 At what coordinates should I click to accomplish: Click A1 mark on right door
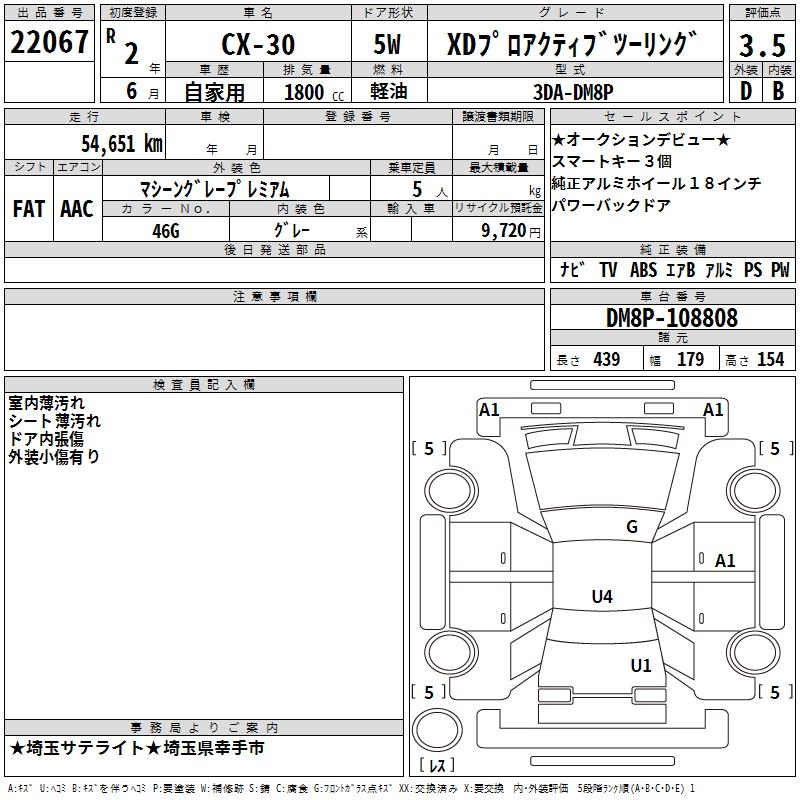[725, 561]
